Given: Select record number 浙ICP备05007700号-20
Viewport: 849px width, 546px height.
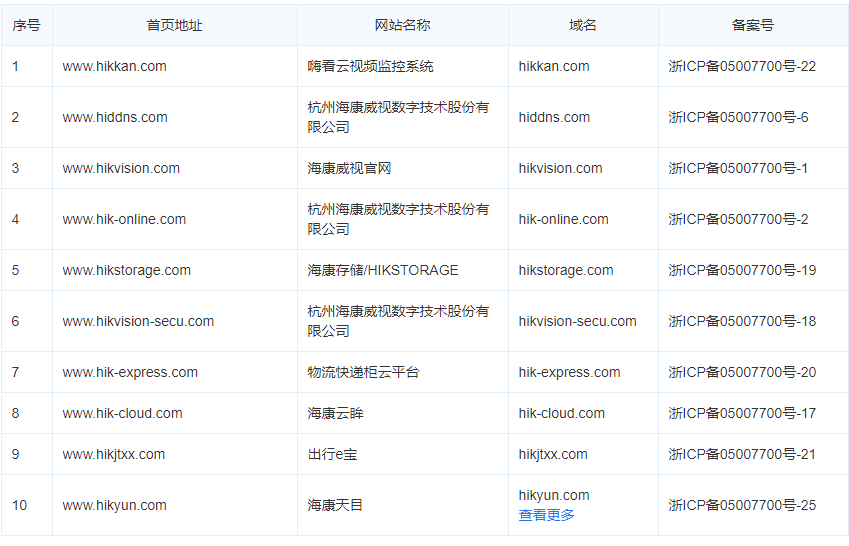Looking at the screenshot, I should click(x=742, y=372).
